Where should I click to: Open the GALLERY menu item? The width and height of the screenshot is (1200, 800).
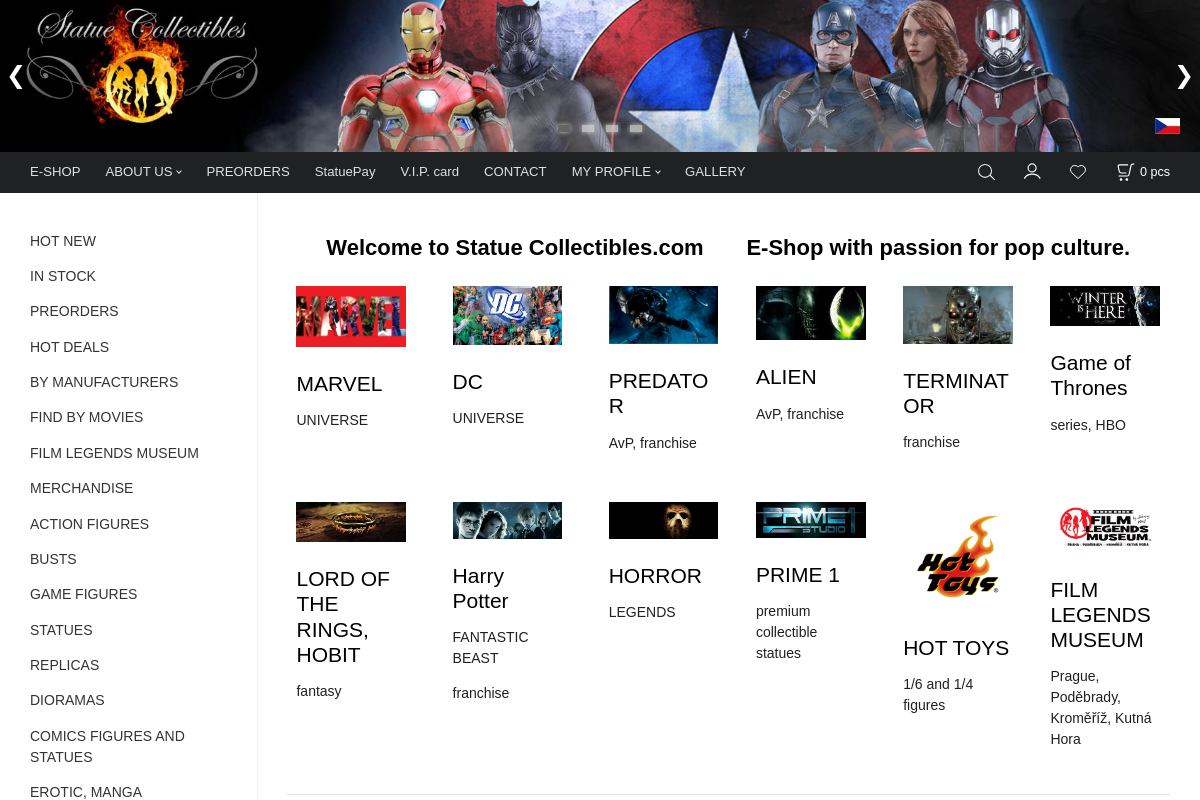(715, 171)
